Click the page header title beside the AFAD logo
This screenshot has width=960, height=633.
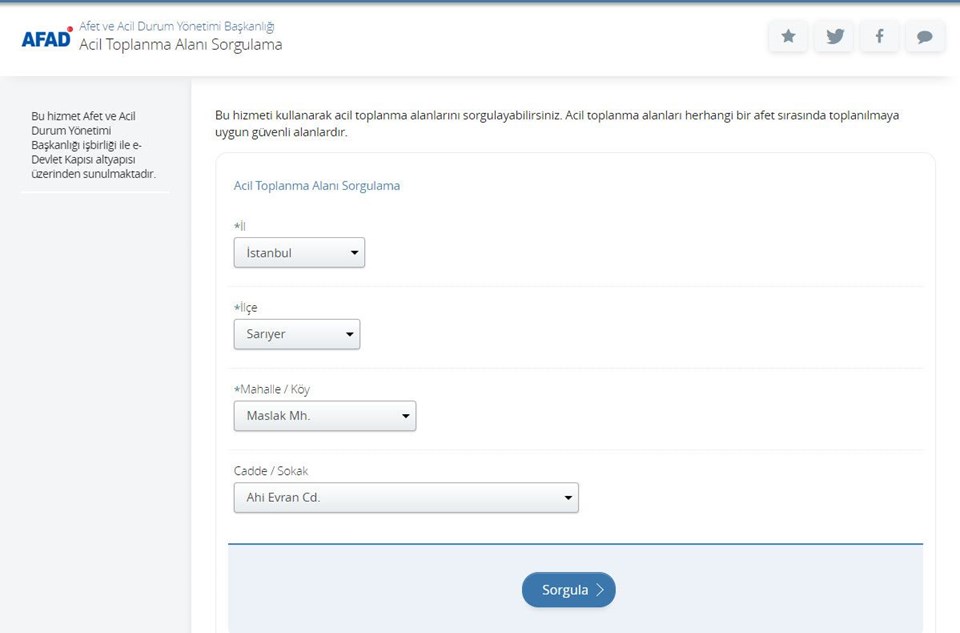(180, 45)
